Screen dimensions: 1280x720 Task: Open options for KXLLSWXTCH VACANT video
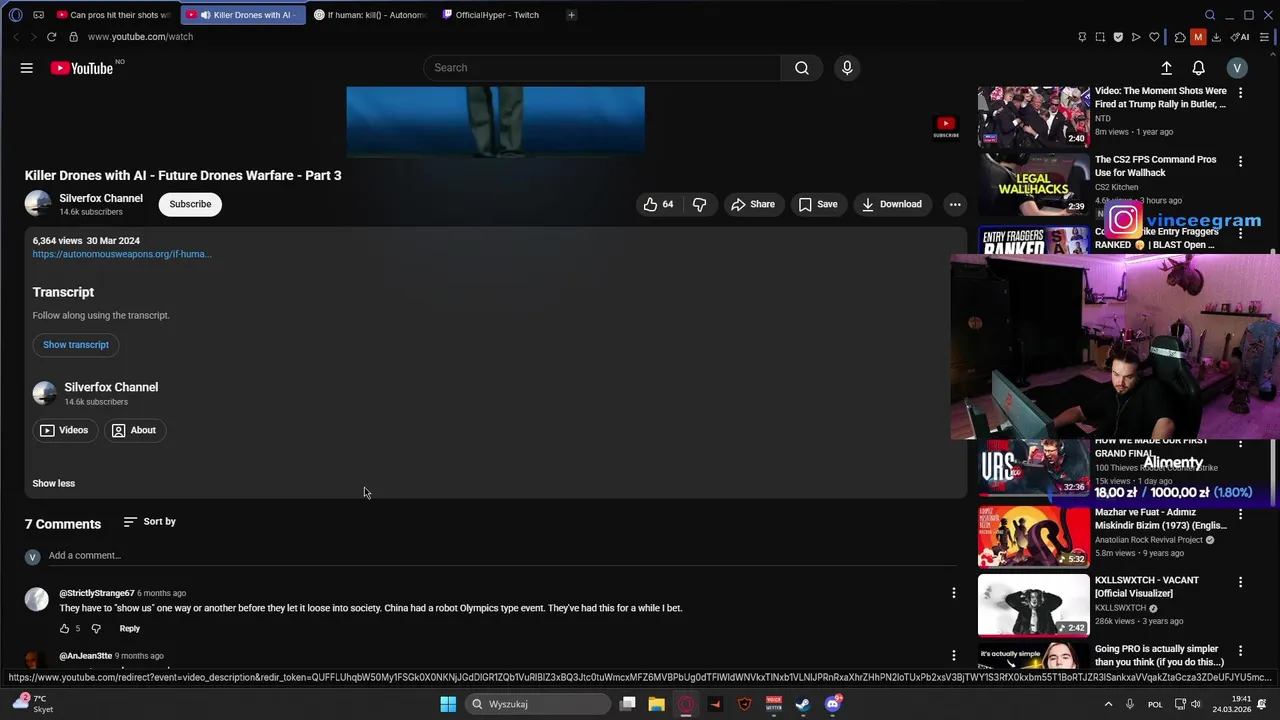[x=1240, y=582]
